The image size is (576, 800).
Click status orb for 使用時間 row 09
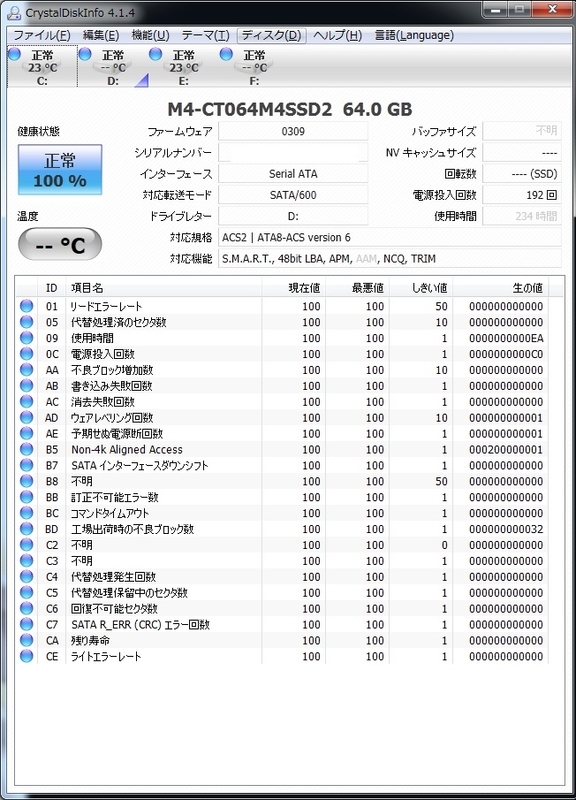(27, 338)
